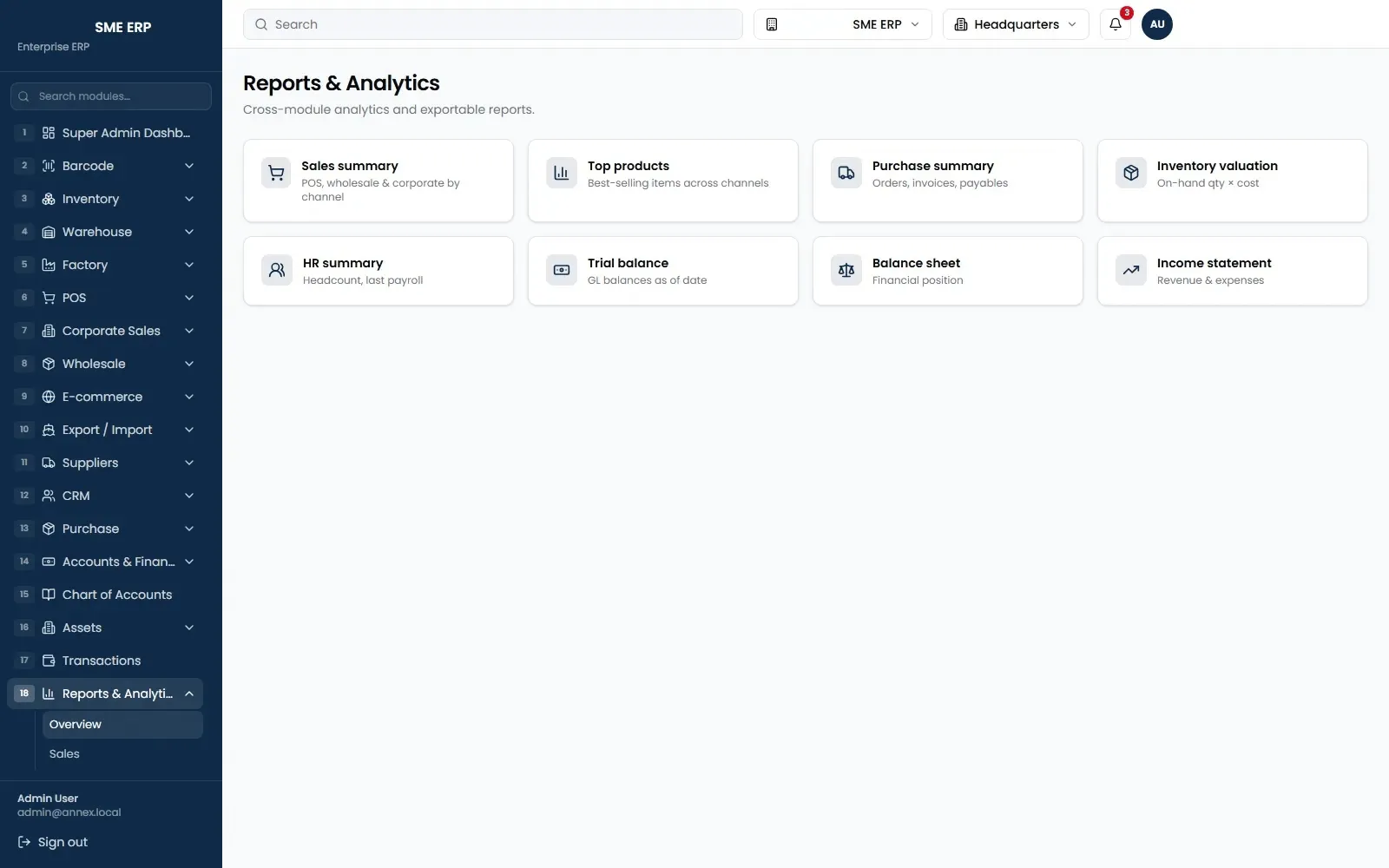This screenshot has height=868, width=1389.
Task: Click the Balance sheet scales icon
Action: (x=846, y=270)
